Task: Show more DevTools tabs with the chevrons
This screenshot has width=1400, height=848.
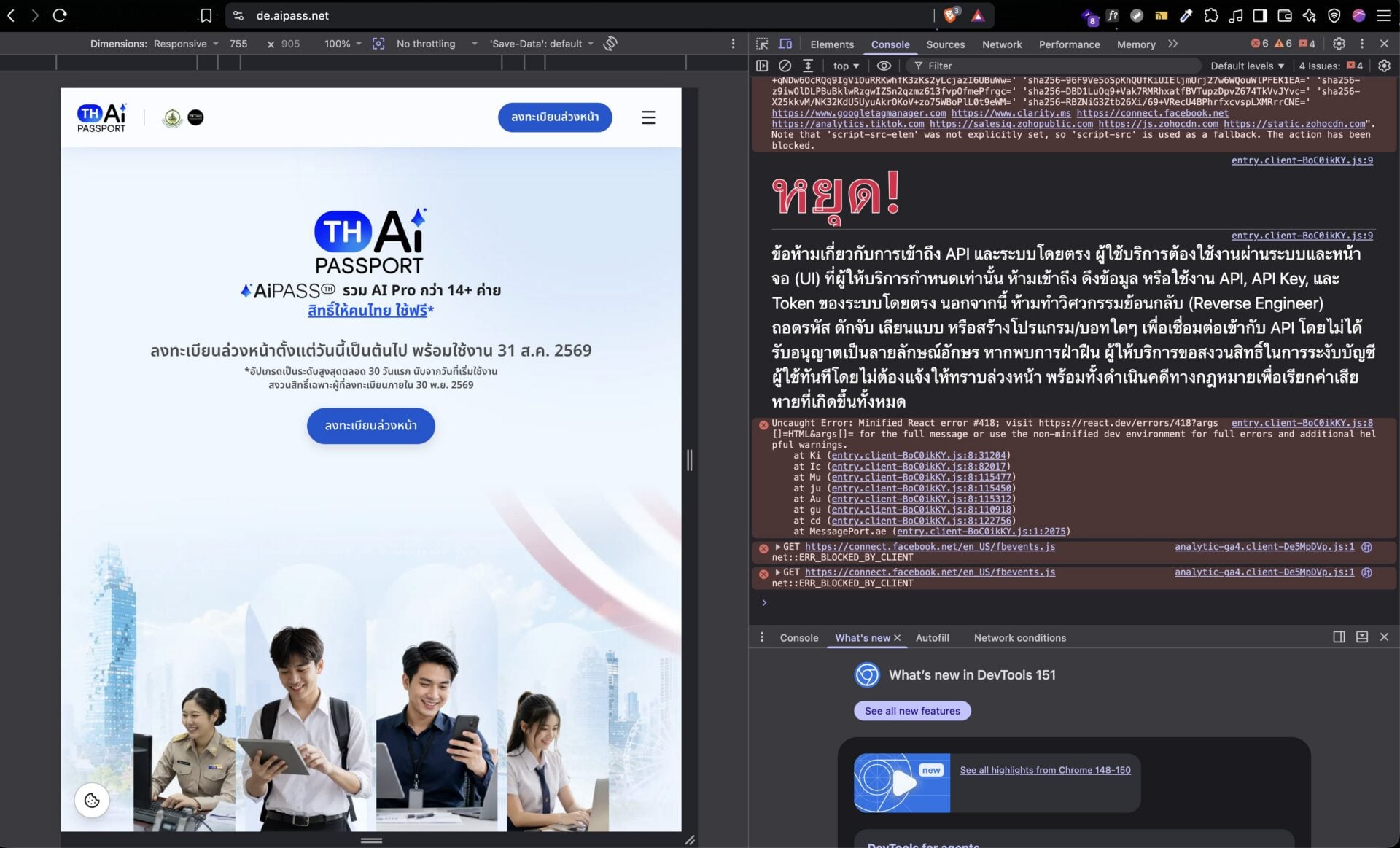Action: pyautogui.click(x=1172, y=44)
